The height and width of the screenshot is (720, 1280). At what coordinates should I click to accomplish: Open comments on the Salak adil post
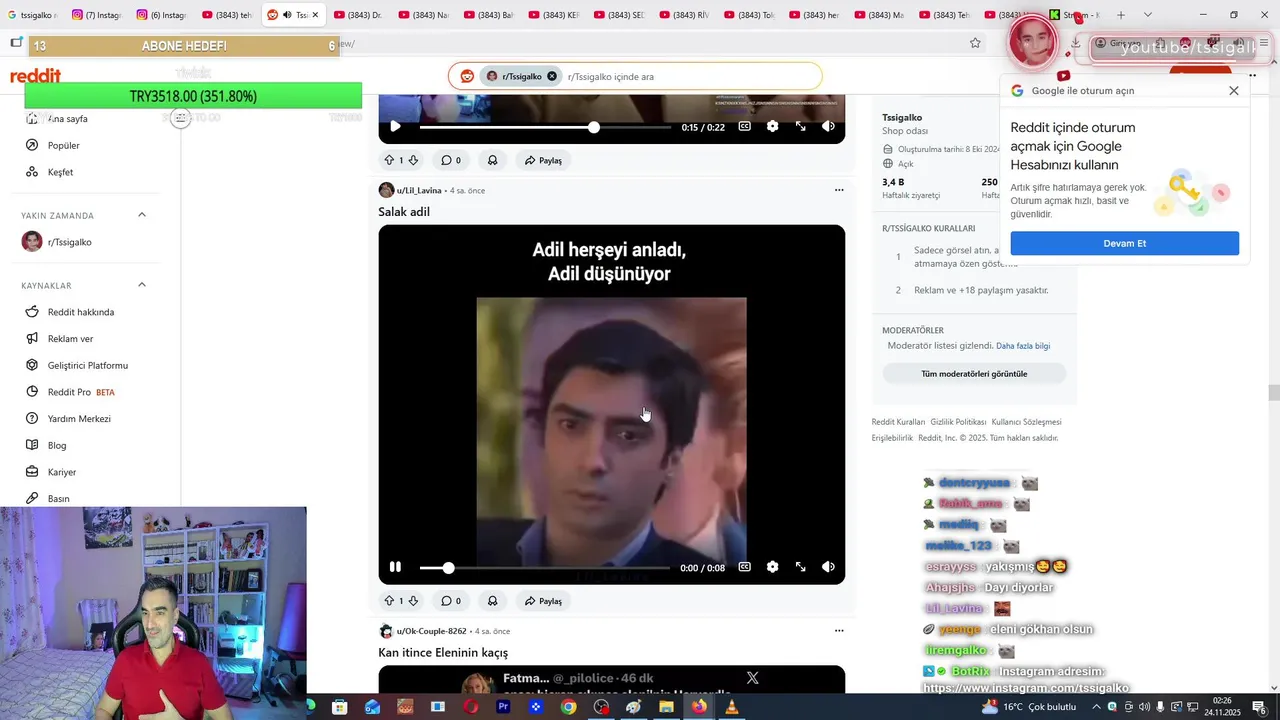tap(451, 601)
